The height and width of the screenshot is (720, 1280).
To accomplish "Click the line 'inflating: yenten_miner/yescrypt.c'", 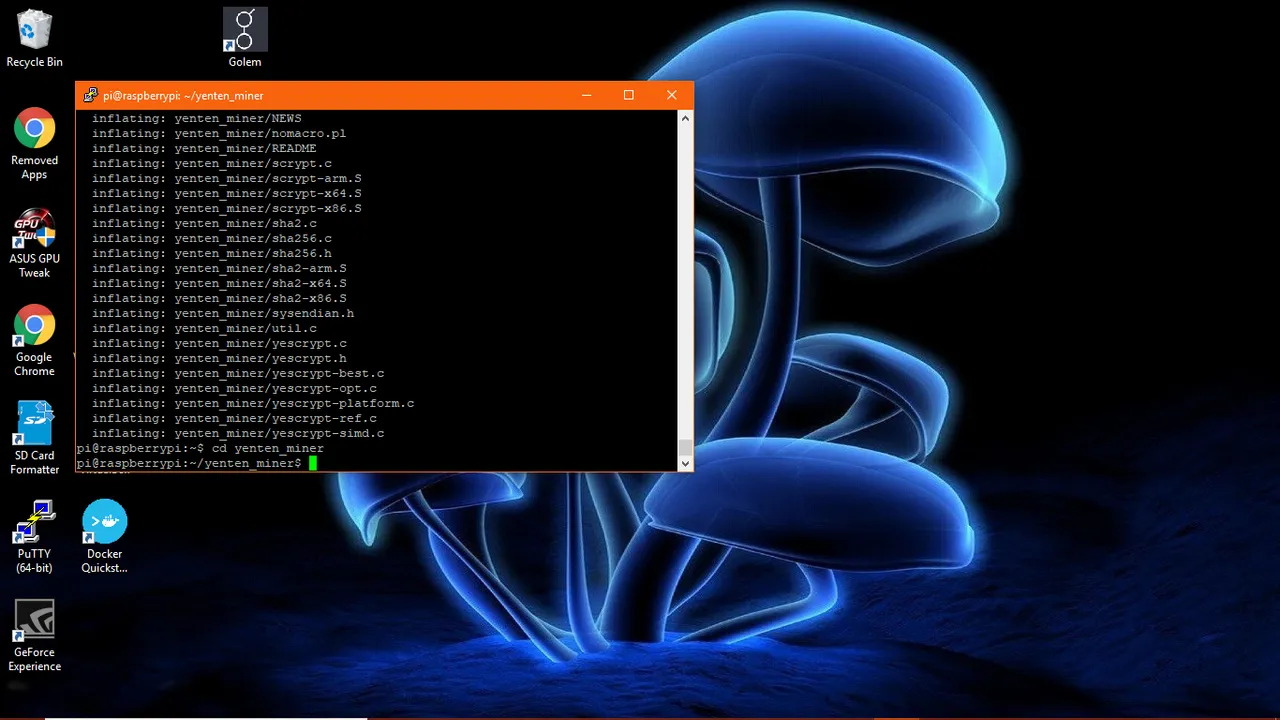I will click(219, 343).
